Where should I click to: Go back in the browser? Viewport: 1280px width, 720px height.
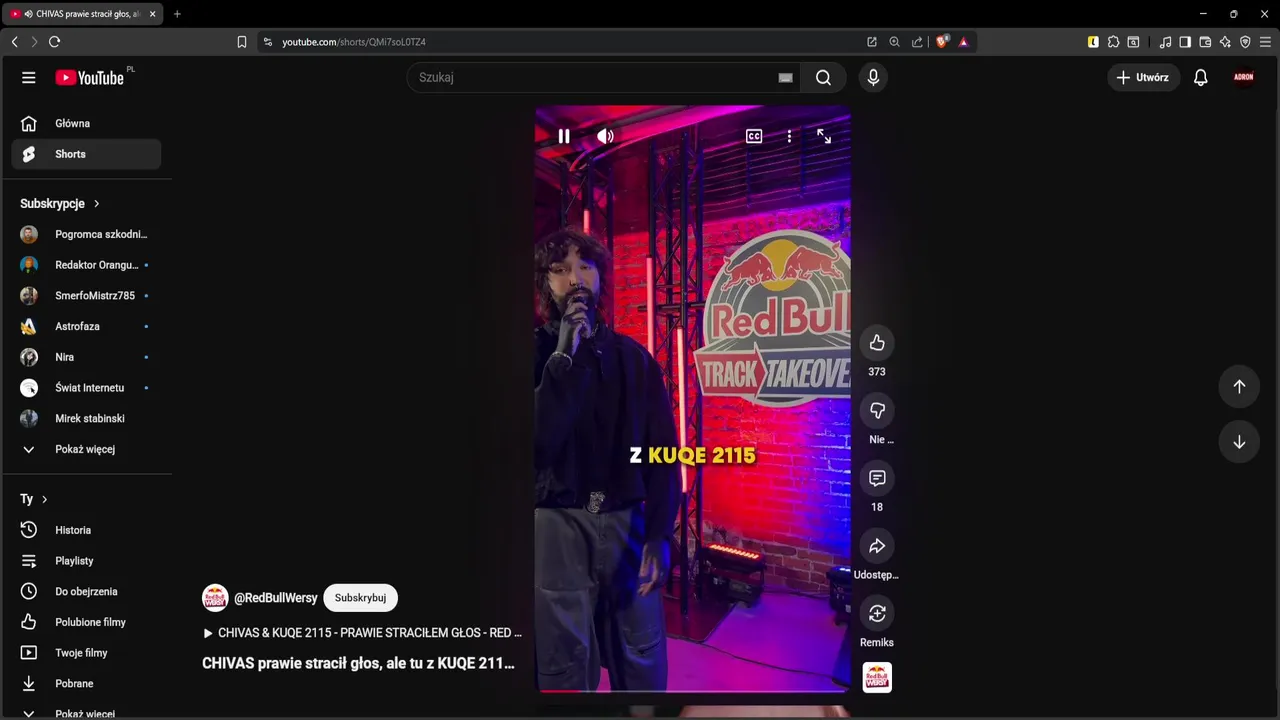tap(14, 42)
